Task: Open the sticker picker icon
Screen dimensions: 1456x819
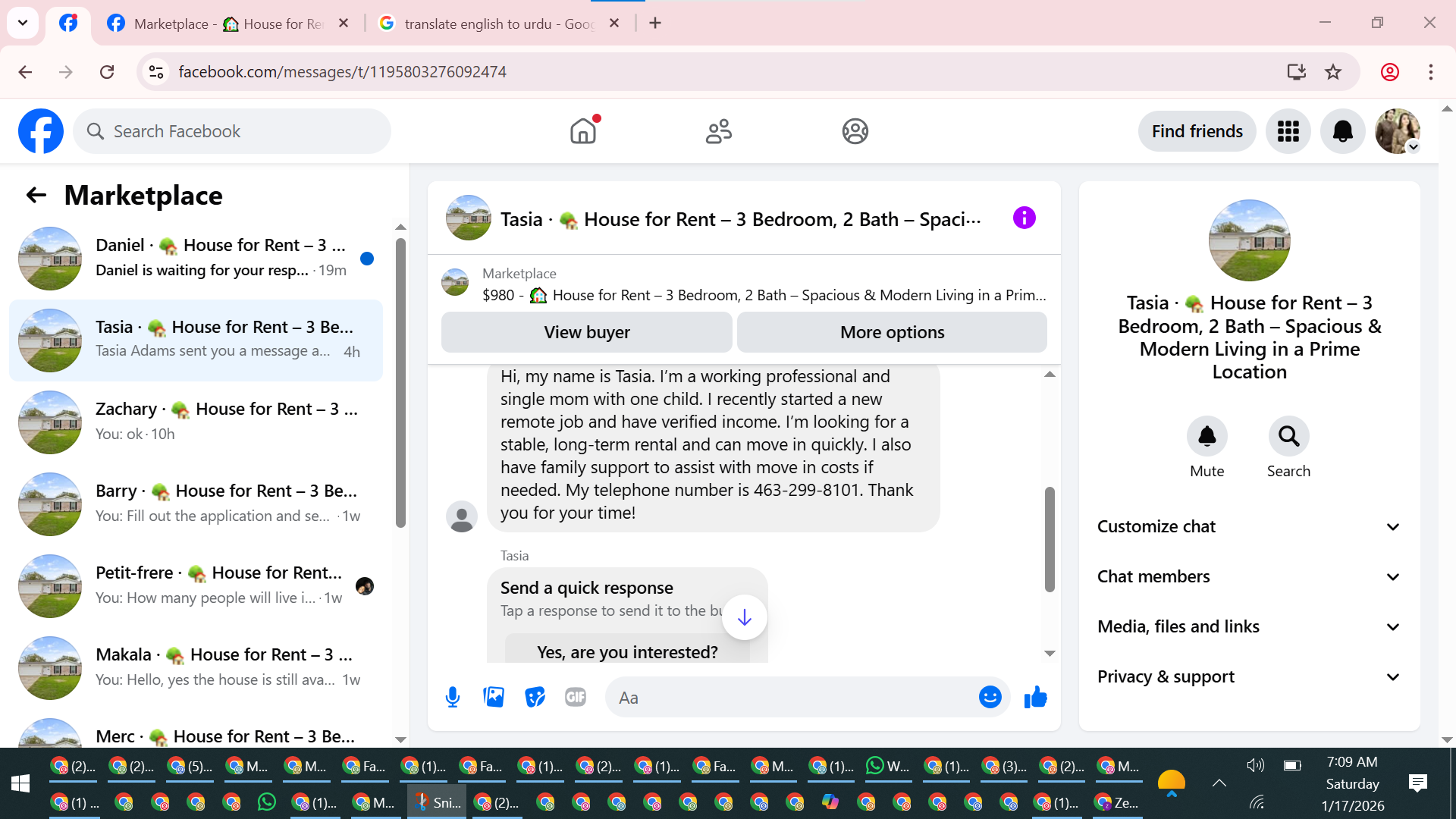Action: pos(535,697)
